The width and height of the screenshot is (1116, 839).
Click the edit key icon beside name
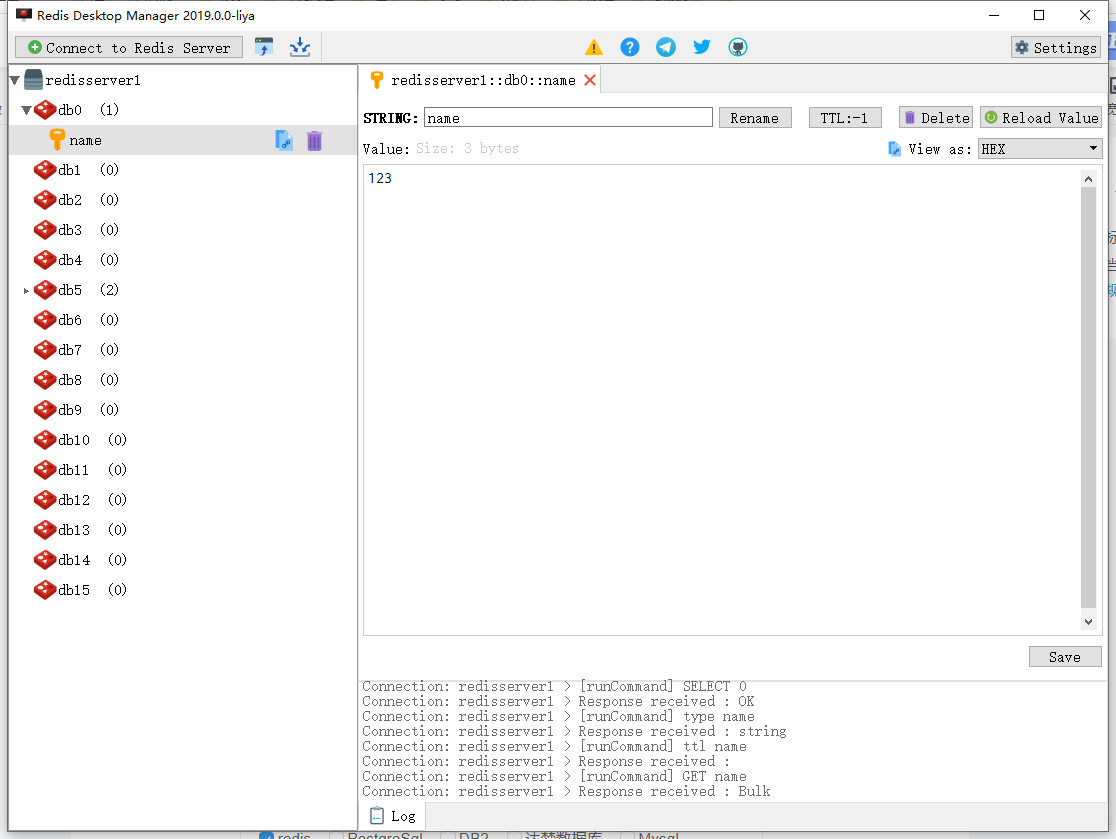point(283,140)
